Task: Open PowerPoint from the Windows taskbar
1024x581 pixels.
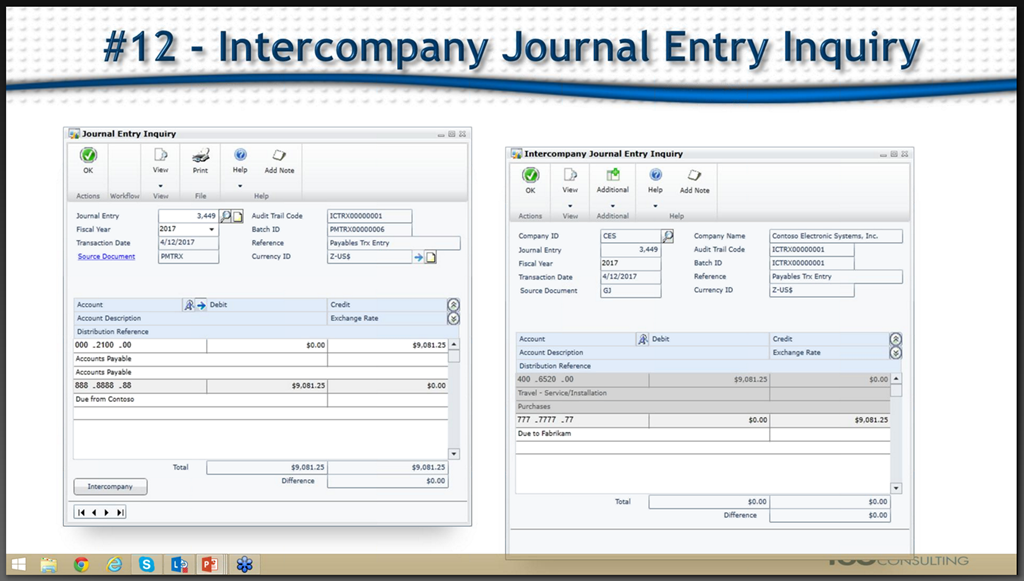Action: pyautogui.click(x=210, y=565)
